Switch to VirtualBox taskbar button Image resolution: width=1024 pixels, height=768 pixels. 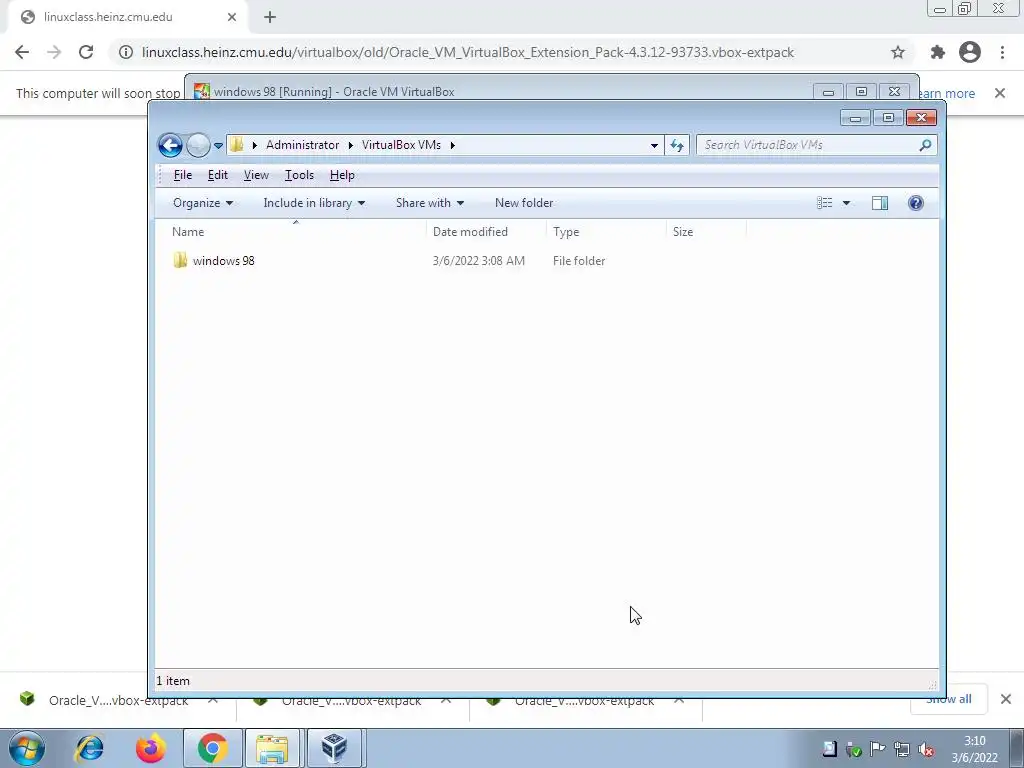pyautogui.click(x=334, y=748)
